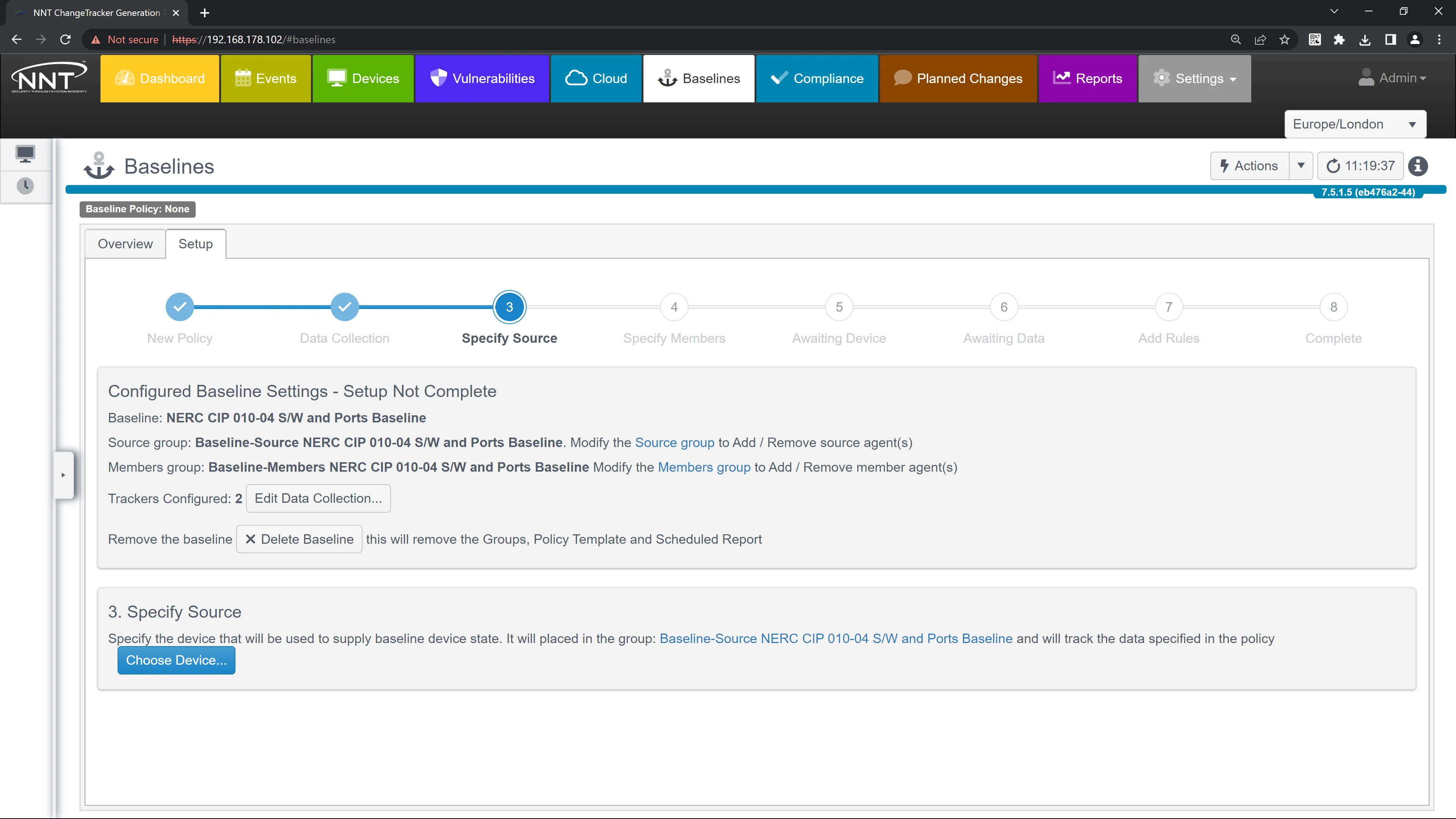
Task: Open the extensions puzzle icon
Action: (1339, 39)
